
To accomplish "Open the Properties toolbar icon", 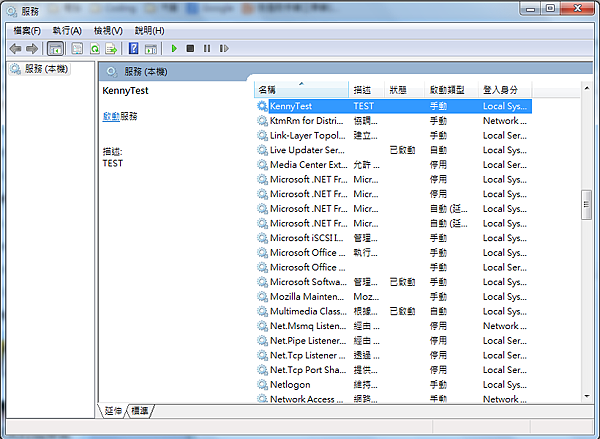I will pos(77,49).
